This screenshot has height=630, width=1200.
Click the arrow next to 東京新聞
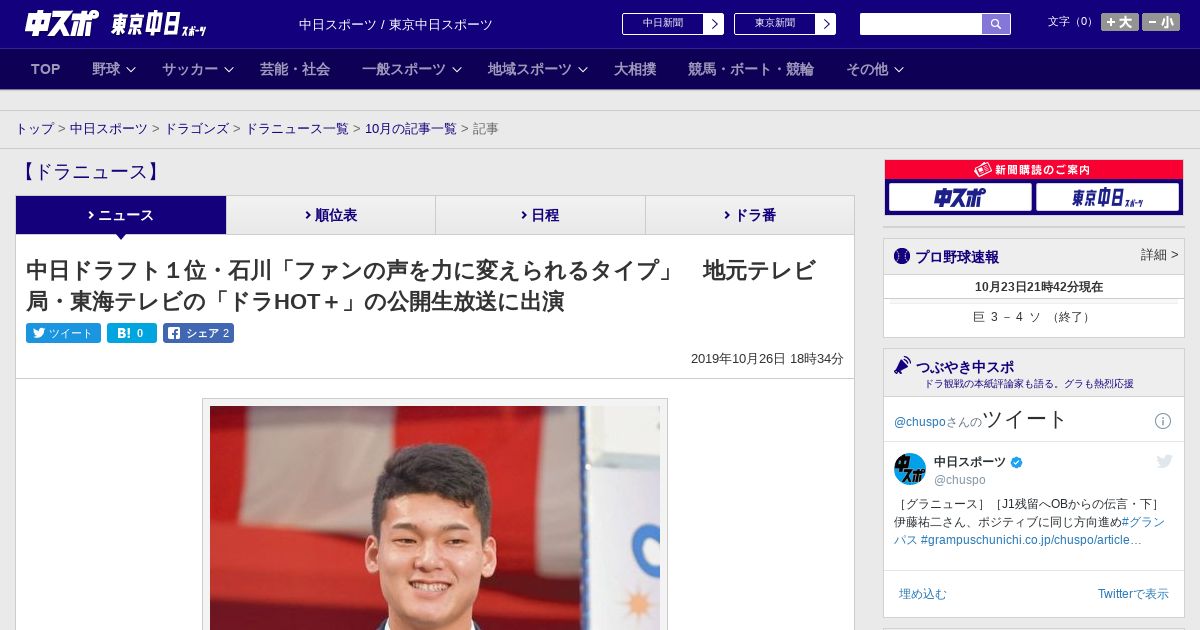pos(825,24)
